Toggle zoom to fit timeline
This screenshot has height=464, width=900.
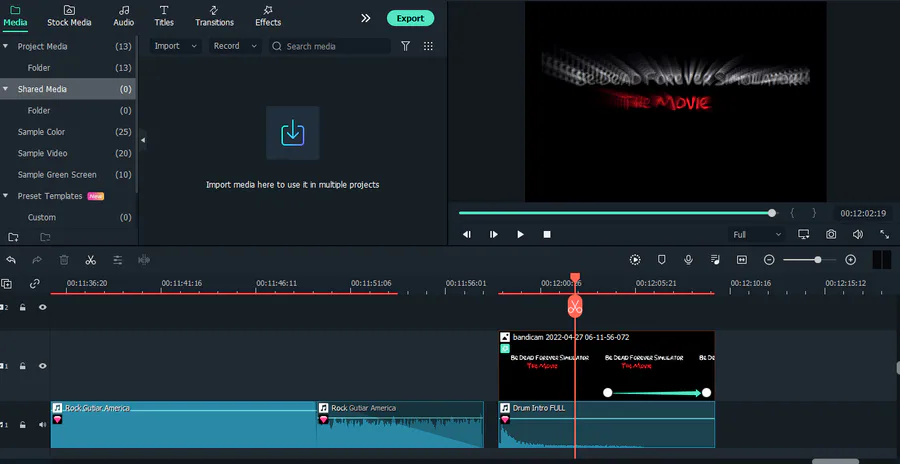tap(742, 260)
